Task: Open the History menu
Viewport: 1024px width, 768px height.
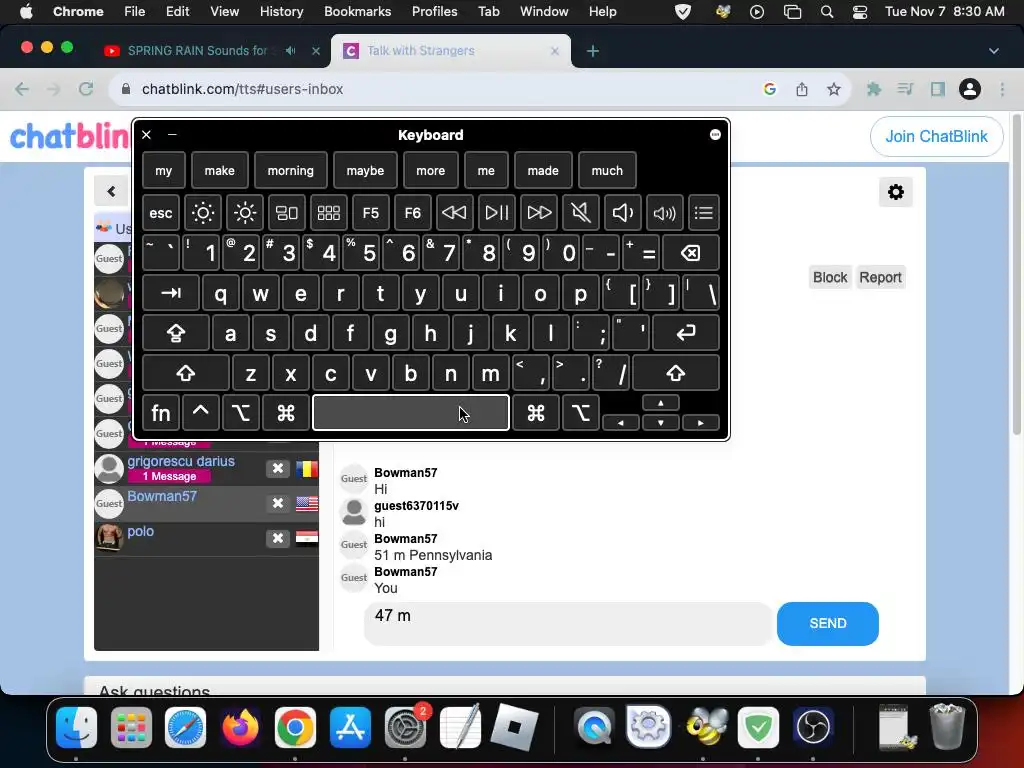Action: pyautogui.click(x=281, y=12)
